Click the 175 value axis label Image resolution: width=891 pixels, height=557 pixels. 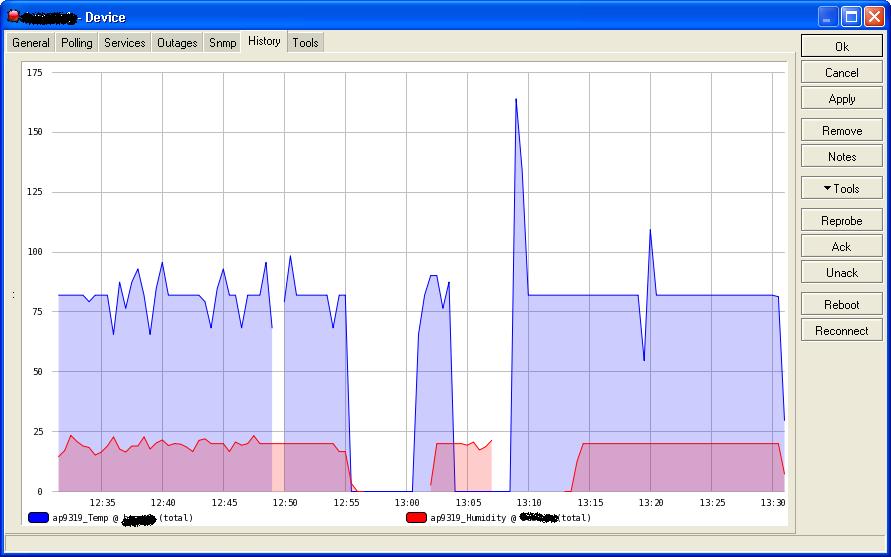34,73
